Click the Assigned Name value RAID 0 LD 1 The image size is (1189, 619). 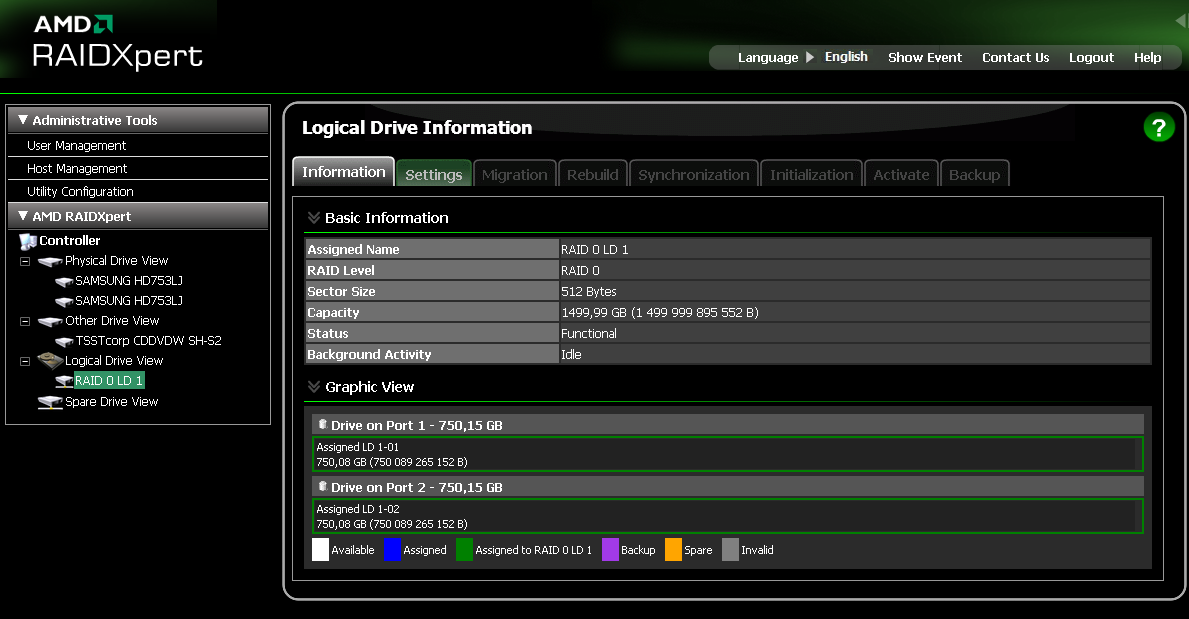click(x=594, y=250)
